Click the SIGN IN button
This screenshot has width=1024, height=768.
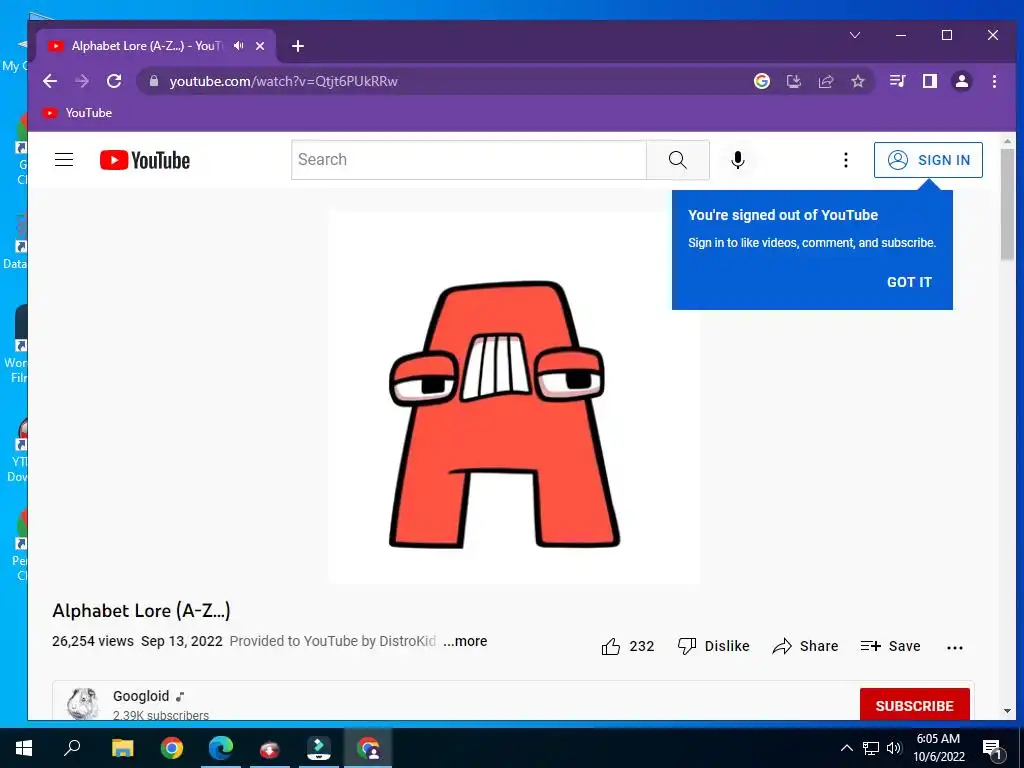click(x=928, y=160)
